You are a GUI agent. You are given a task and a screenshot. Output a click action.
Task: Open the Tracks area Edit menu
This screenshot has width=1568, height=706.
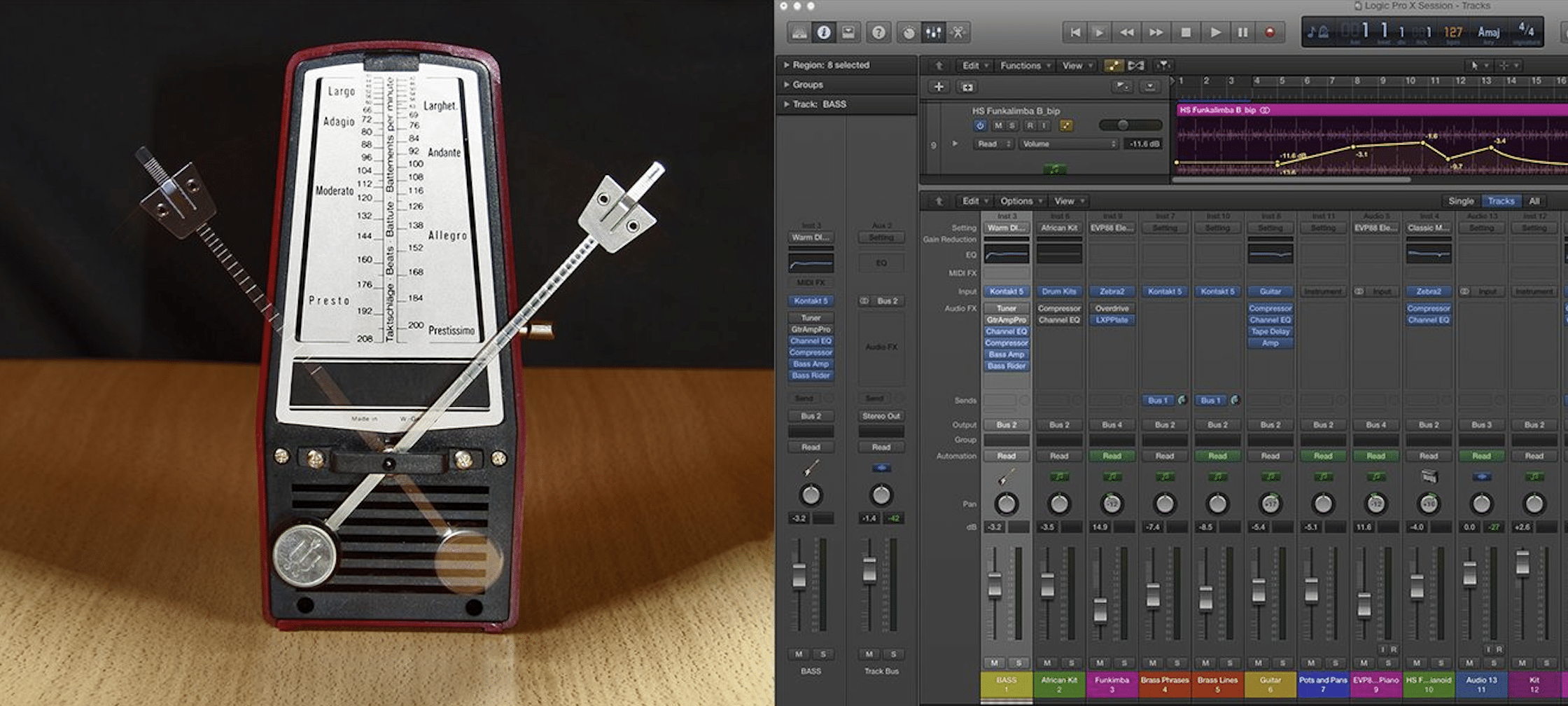click(974, 66)
